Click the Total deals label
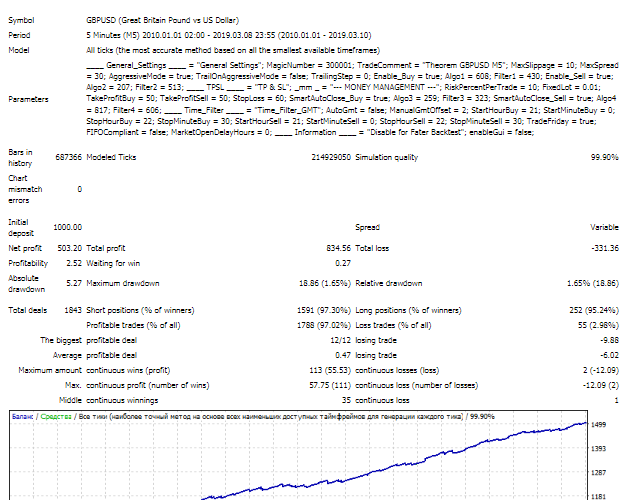Viewport: 625px width, 500px height. tap(28, 310)
